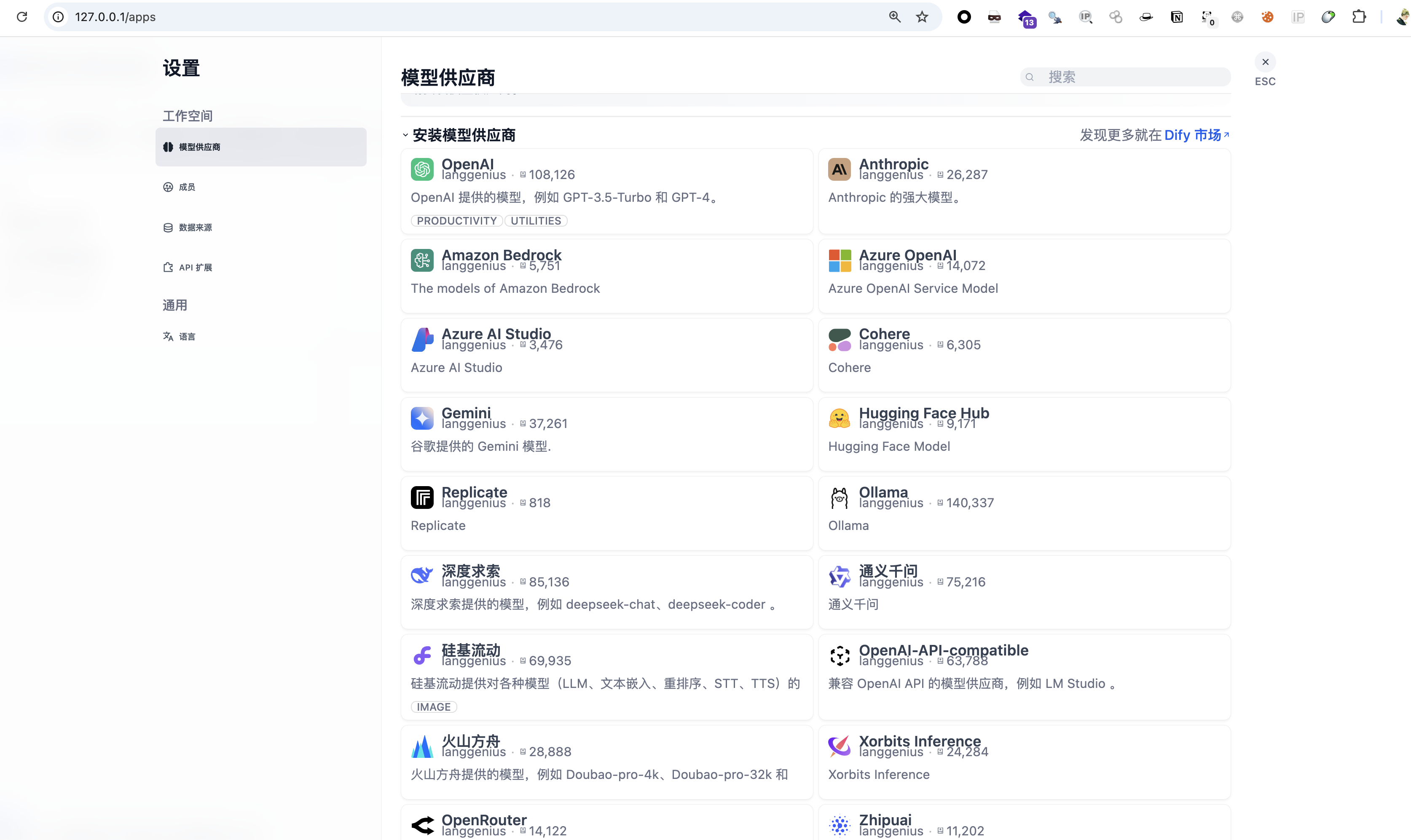Open the 模型供应商 settings tab
Viewport: 1411px width, 840px height.
coord(261,147)
